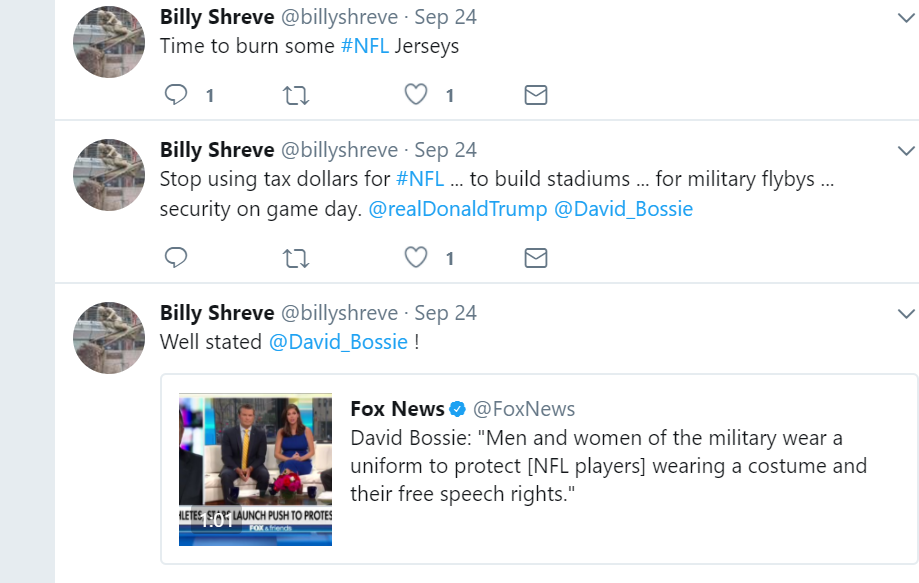Click @David_Bossie mention in 'Well stated' tweet
The width and height of the screenshot is (919, 583).
[x=338, y=342]
